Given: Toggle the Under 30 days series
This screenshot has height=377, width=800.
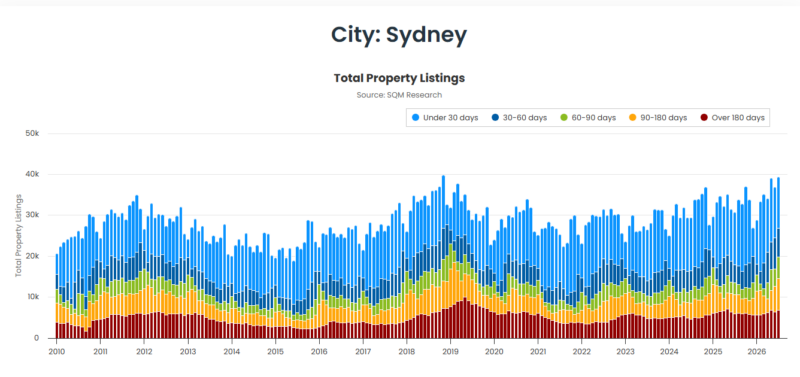Looking at the screenshot, I should (445, 118).
